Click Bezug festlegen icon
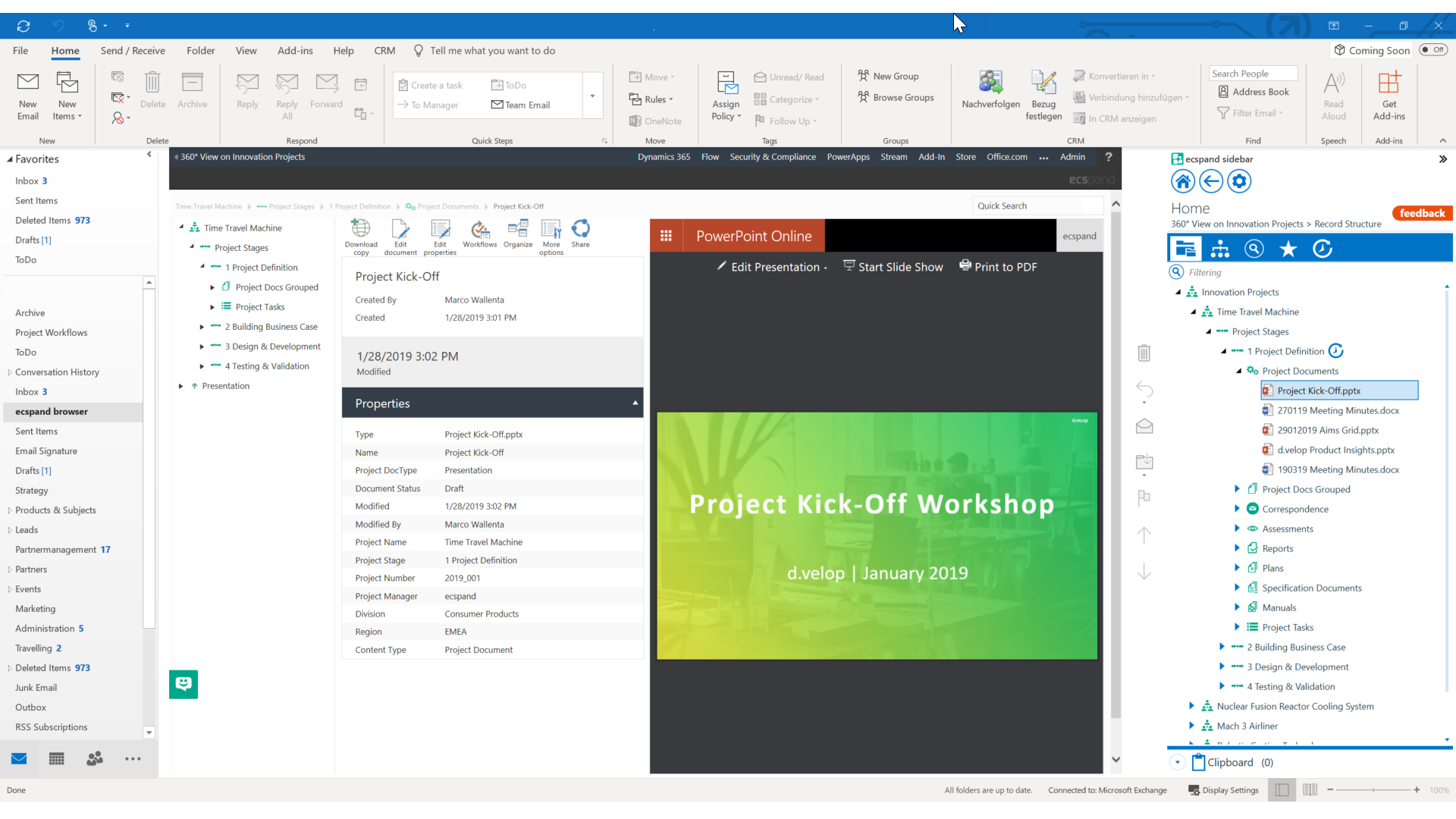1456x819 pixels. pyautogui.click(x=1043, y=96)
